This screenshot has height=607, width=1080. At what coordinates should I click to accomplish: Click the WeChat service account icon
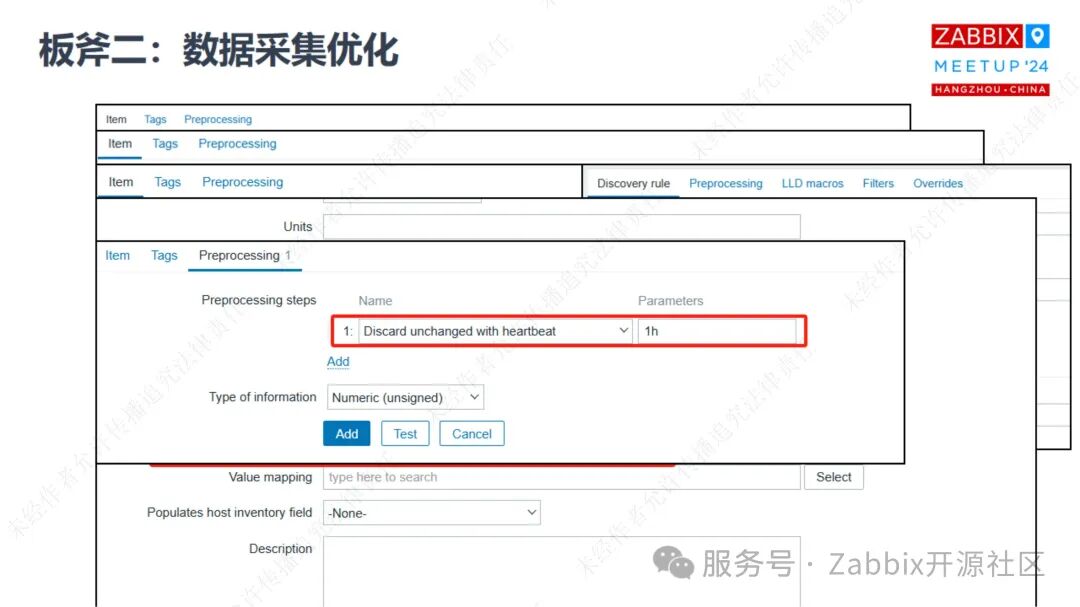pos(675,565)
